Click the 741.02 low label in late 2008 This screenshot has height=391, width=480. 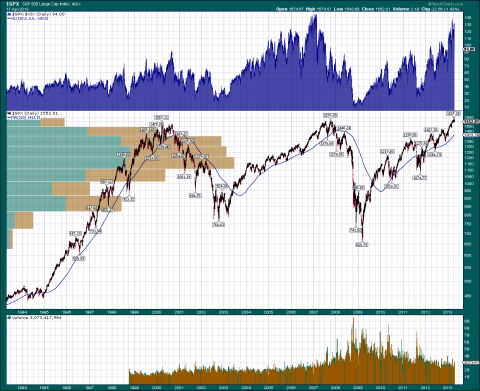point(355,230)
